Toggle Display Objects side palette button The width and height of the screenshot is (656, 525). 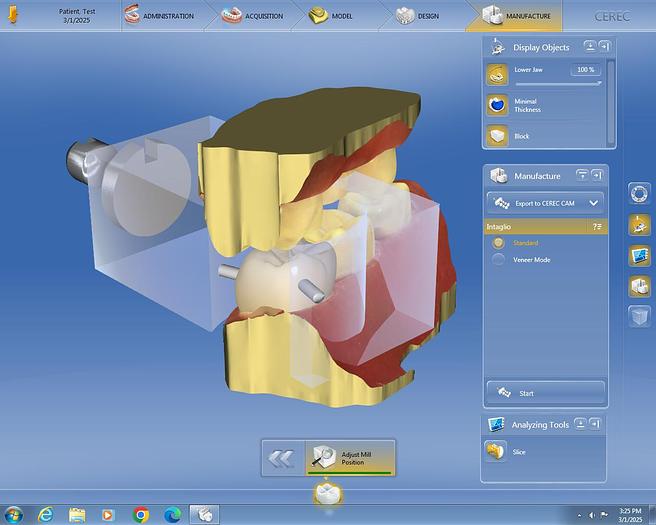[639, 225]
